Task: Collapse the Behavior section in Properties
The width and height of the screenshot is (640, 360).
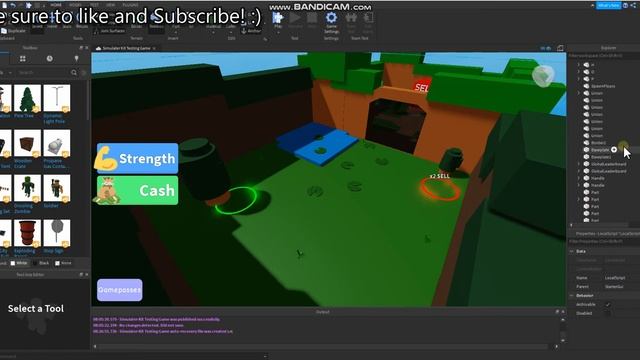Action: point(572,296)
